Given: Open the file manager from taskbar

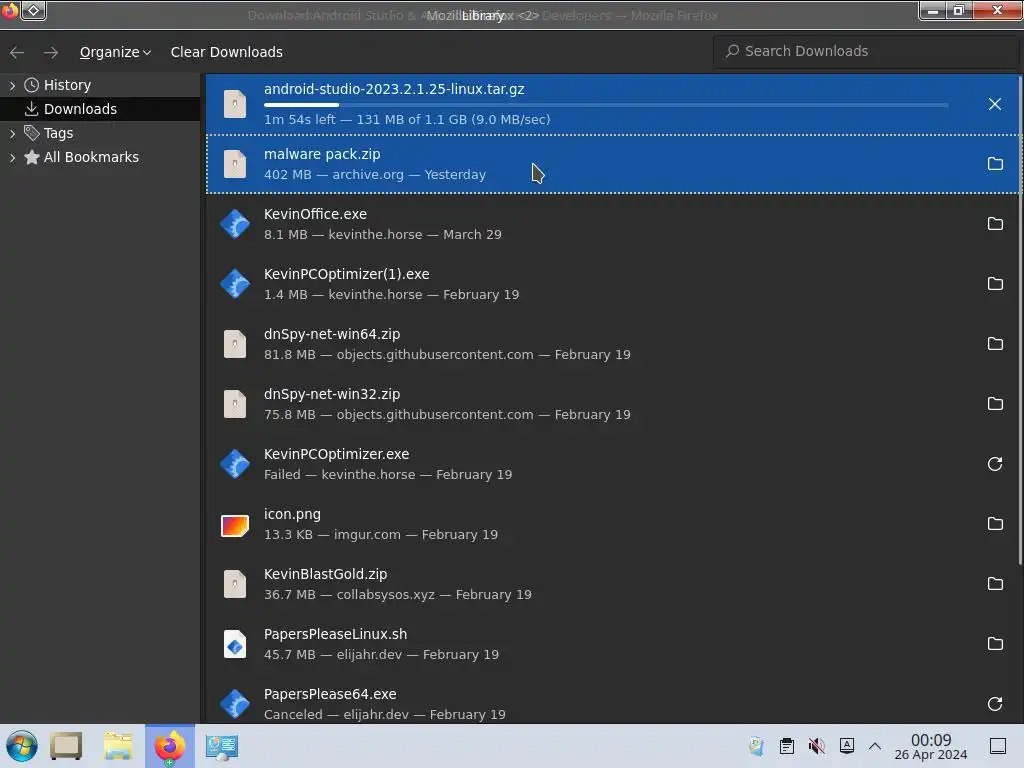Looking at the screenshot, I should point(118,746).
